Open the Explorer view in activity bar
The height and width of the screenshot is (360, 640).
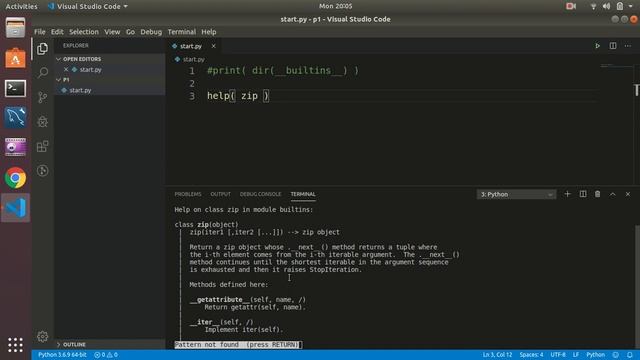42,49
